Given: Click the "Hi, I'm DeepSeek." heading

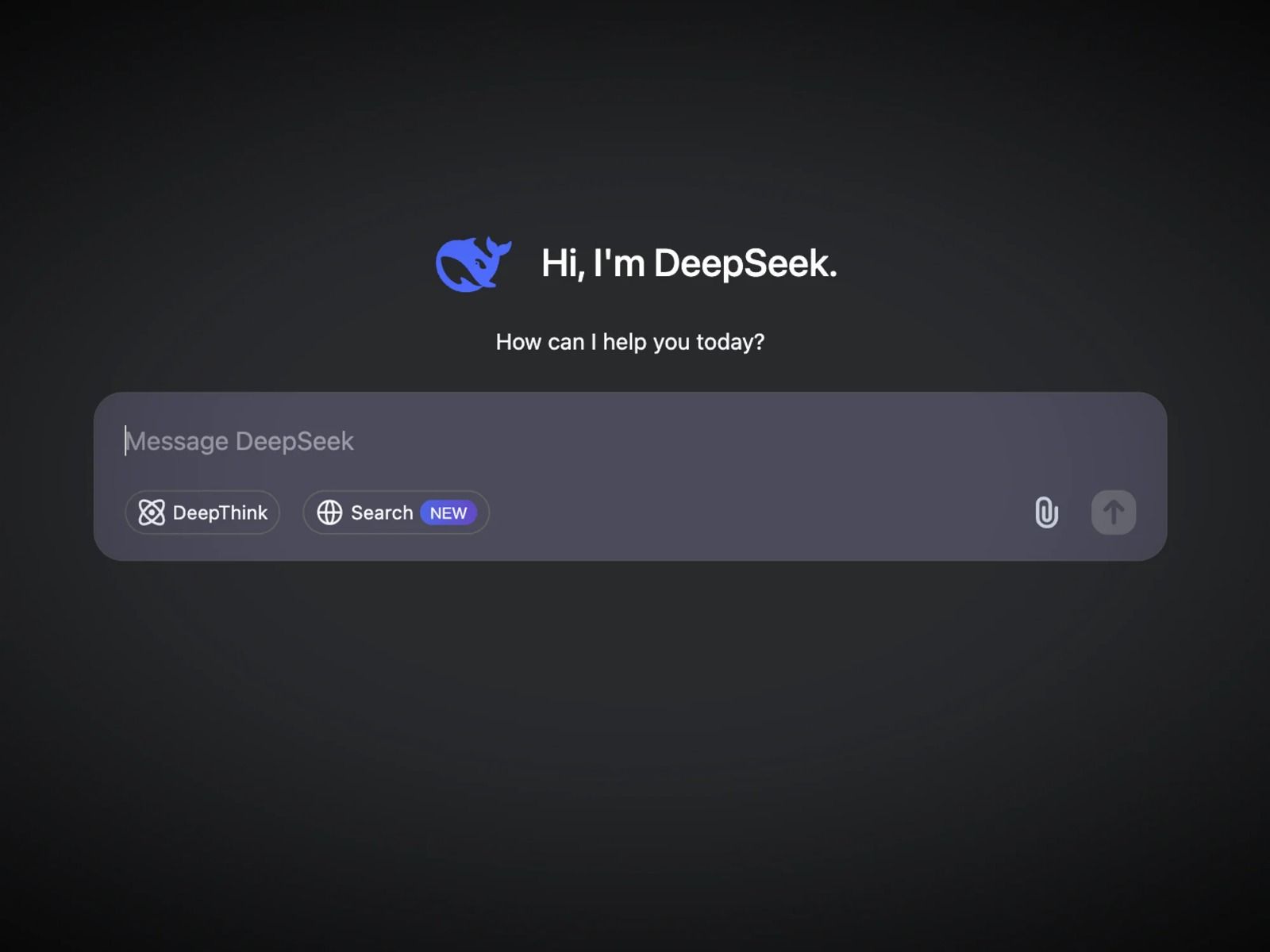Looking at the screenshot, I should 689,263.
